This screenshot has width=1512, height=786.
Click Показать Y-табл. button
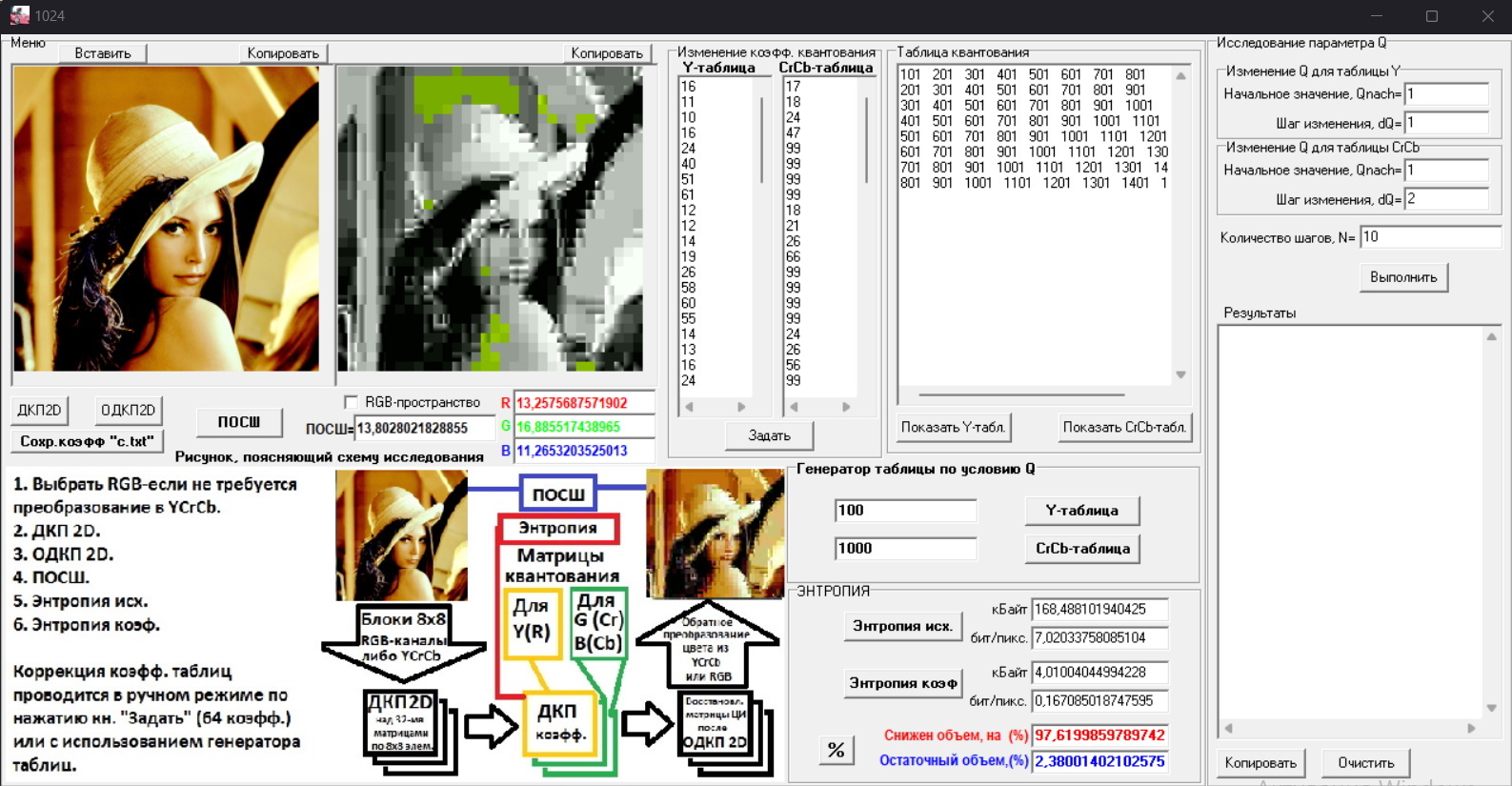click(x=953, y=427)
